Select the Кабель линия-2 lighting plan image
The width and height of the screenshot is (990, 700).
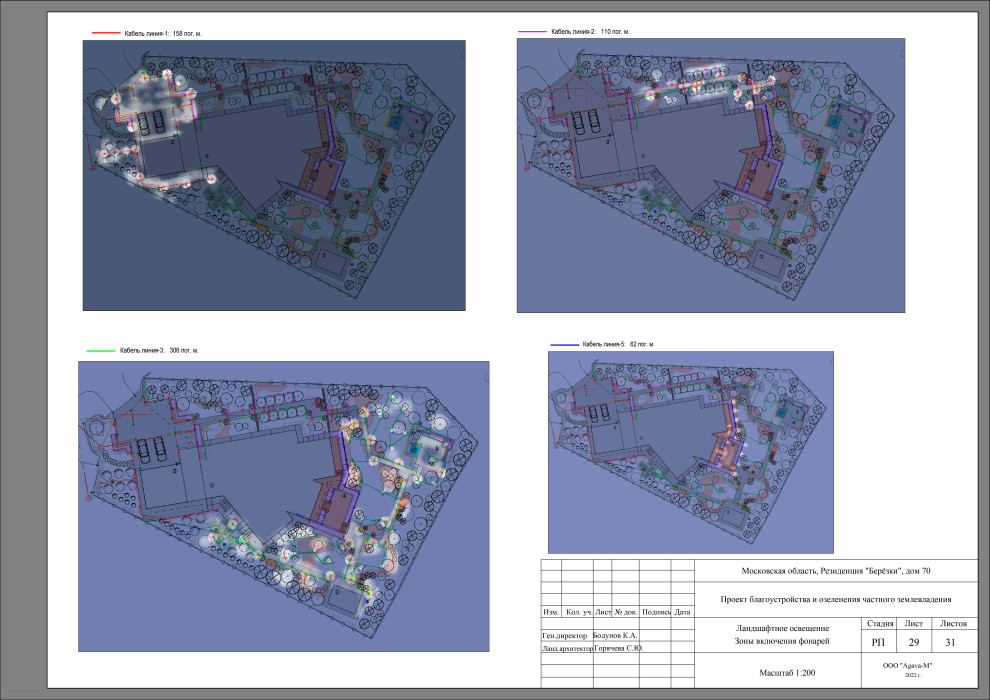pos(711,176)
